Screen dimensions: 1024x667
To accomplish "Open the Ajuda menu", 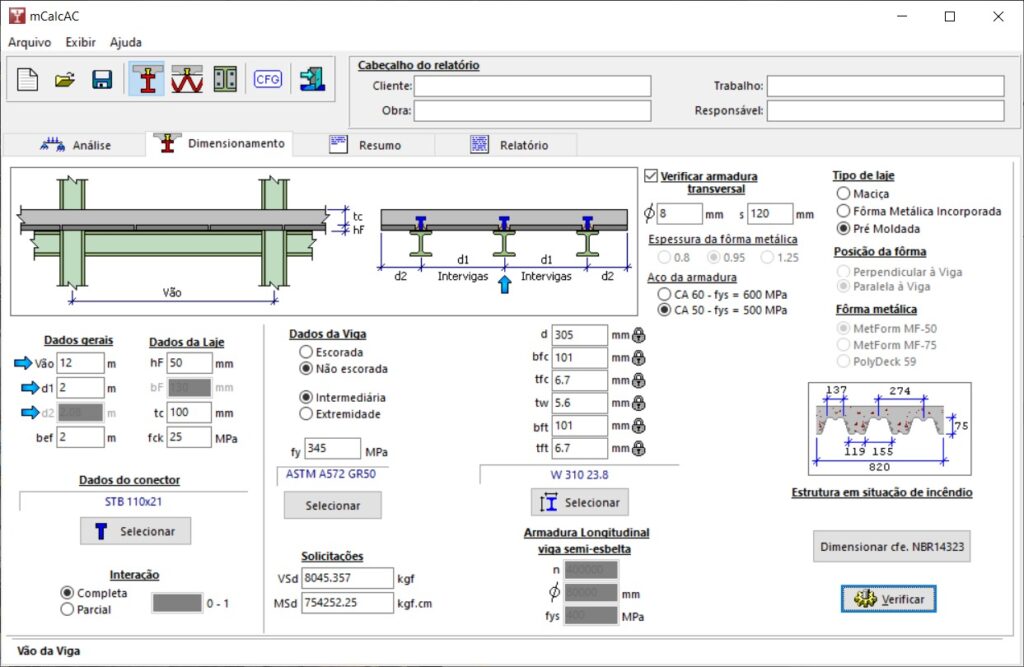I will (125, 42).
